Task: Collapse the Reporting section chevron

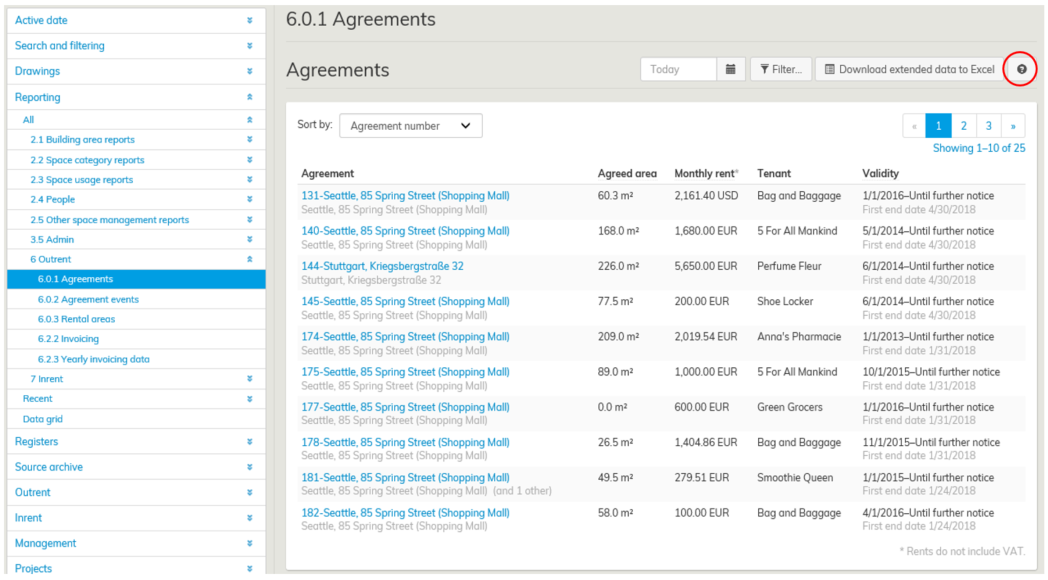Action: tap(249, 97)
